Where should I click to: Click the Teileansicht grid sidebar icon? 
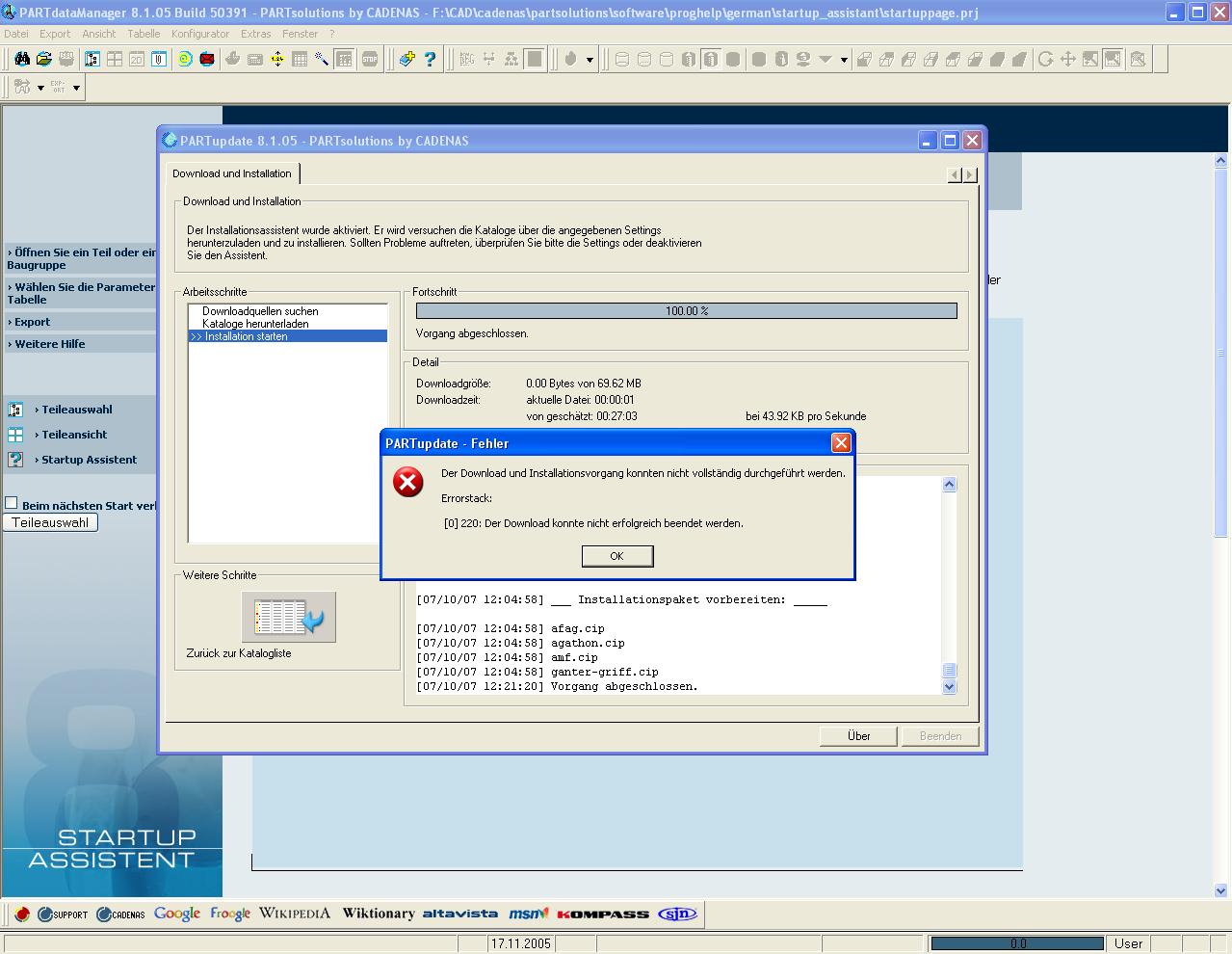tap(15, 435)
